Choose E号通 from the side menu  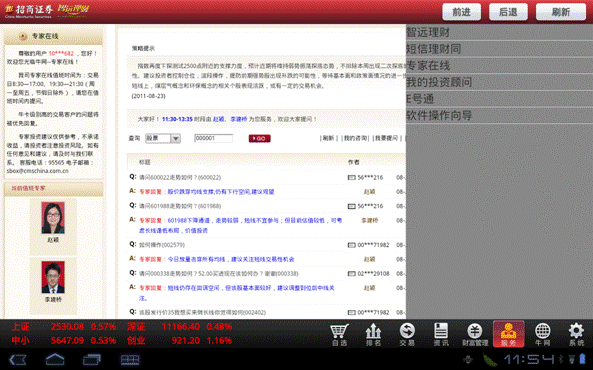[499, 99]
